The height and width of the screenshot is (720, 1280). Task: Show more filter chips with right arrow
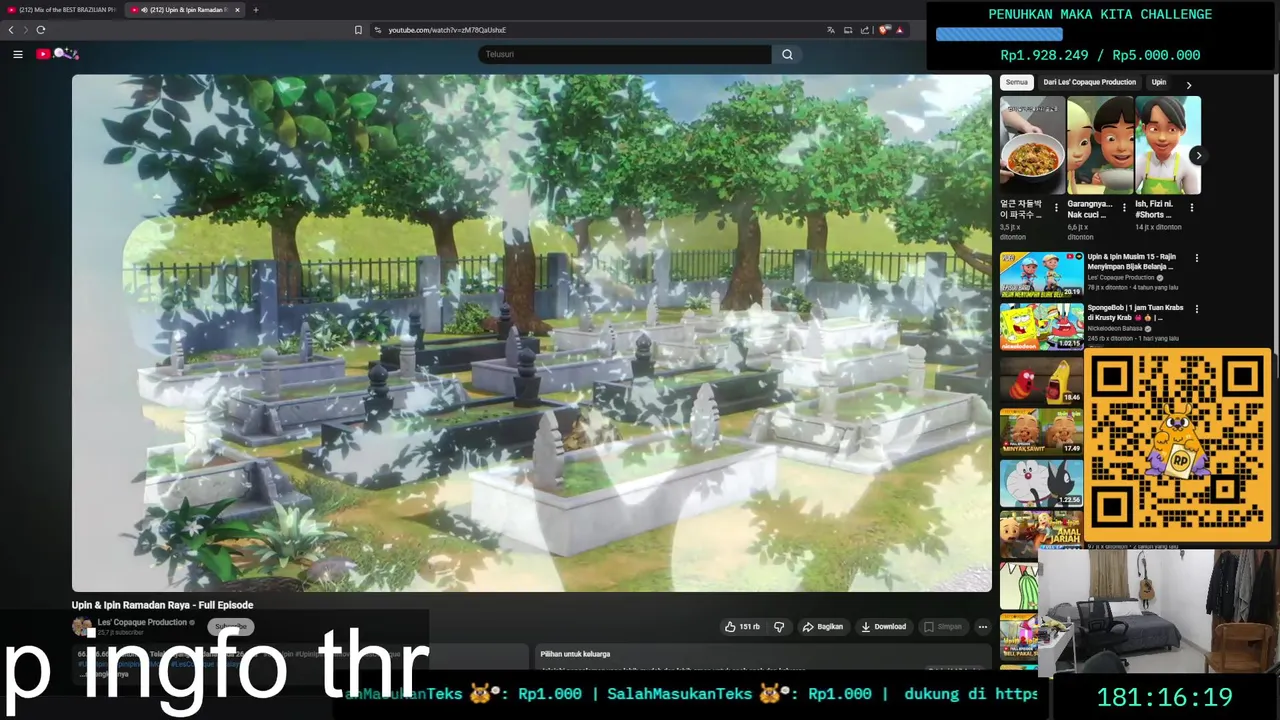pyautogui.click(x=1188, y=85)
